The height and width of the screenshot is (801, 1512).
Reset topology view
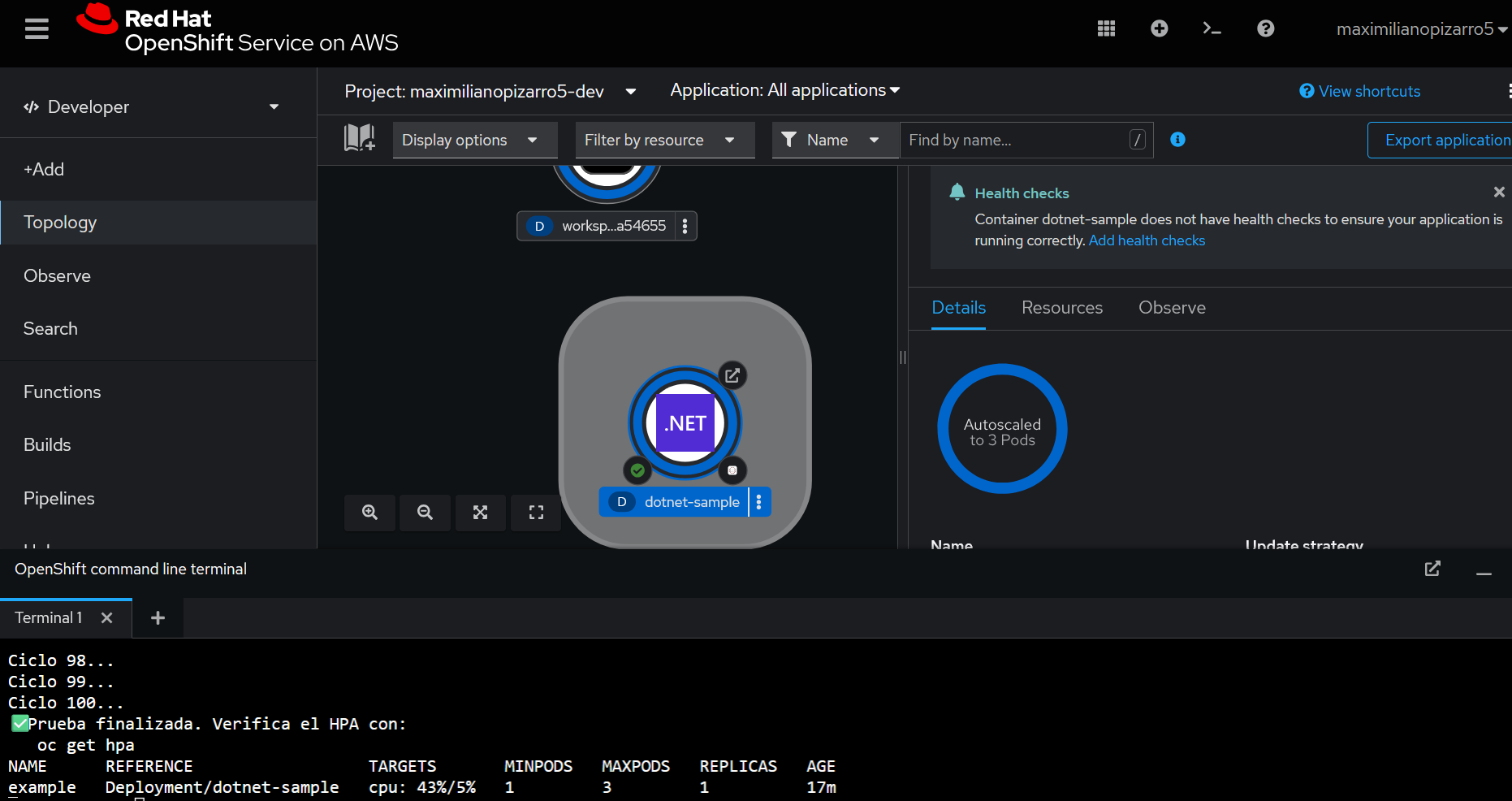pos(536,513)
